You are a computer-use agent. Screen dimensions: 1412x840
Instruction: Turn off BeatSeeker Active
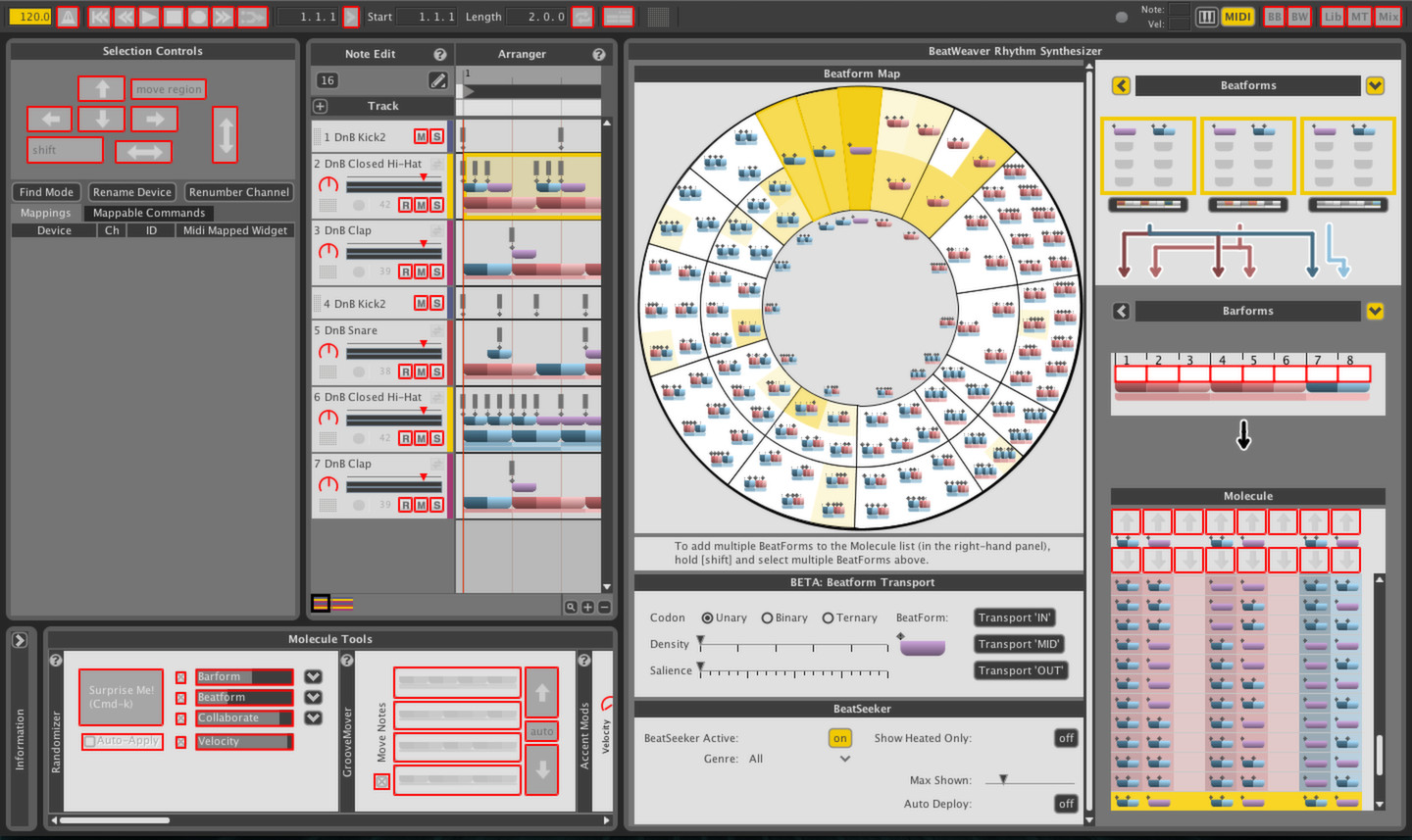pyautogui.click(x=840, y=738)
